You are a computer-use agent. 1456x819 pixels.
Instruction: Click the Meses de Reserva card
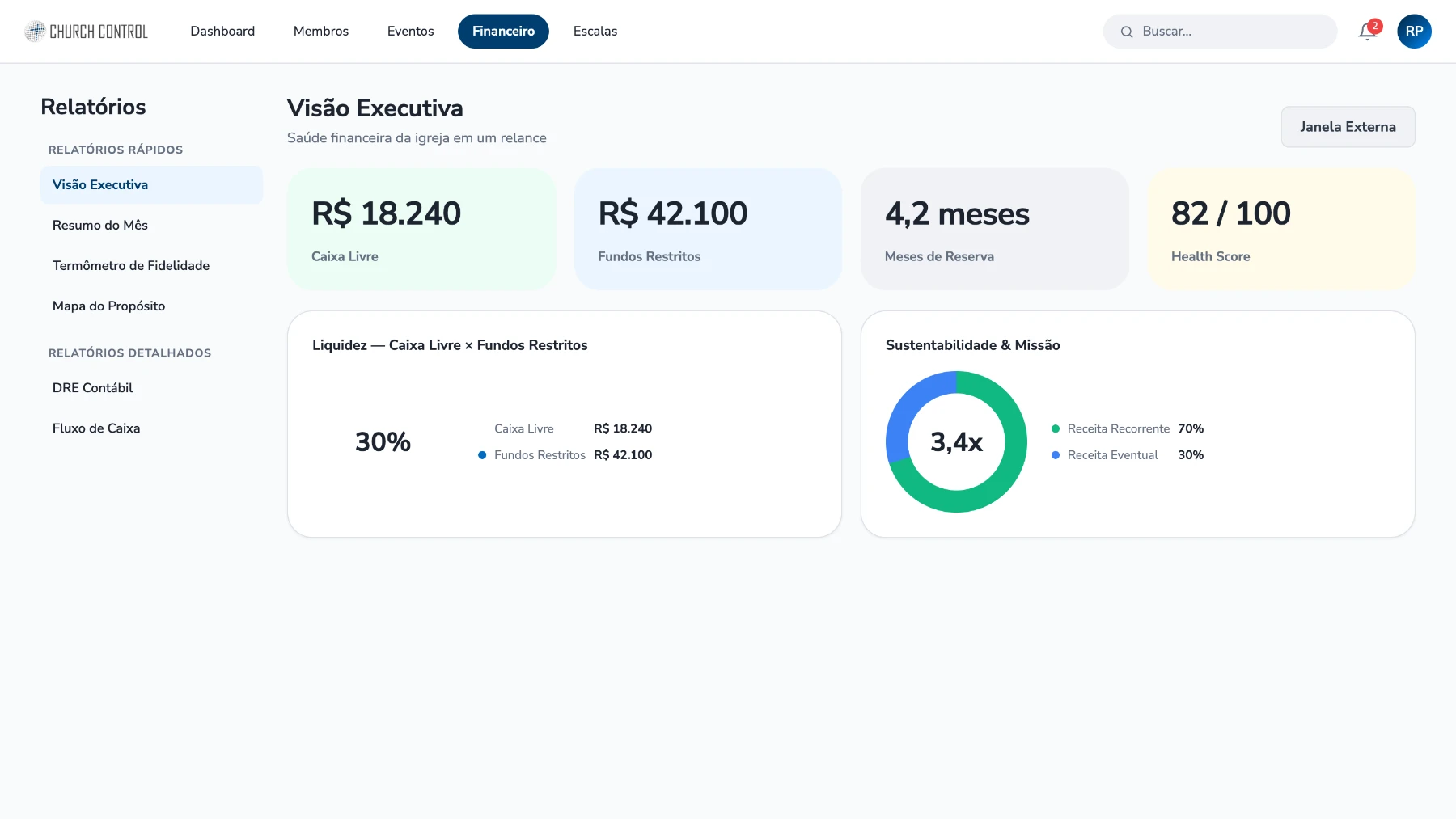point(994,230)
